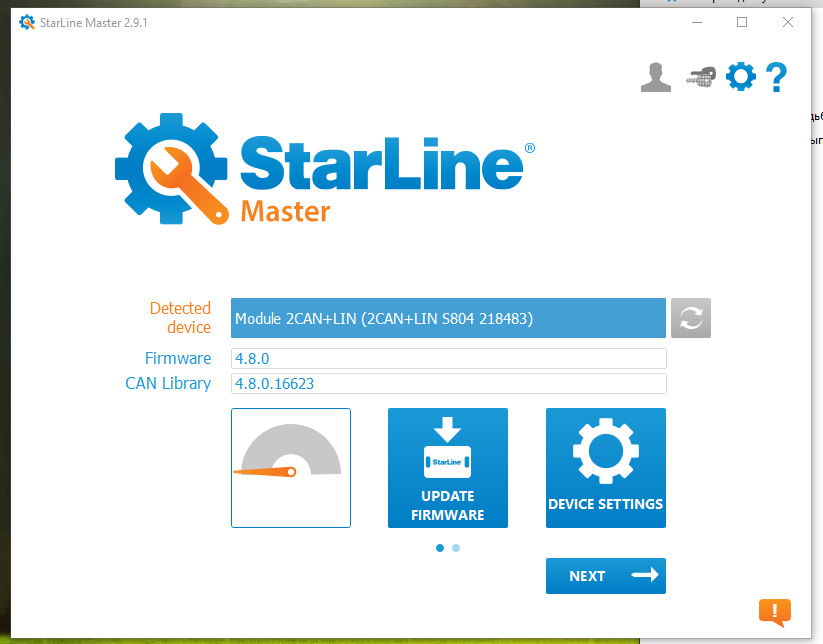Screen dimensions: 823x644
Task: Click the CAN Library 4.8.0.16623 field
Action: tap(449, 384)
